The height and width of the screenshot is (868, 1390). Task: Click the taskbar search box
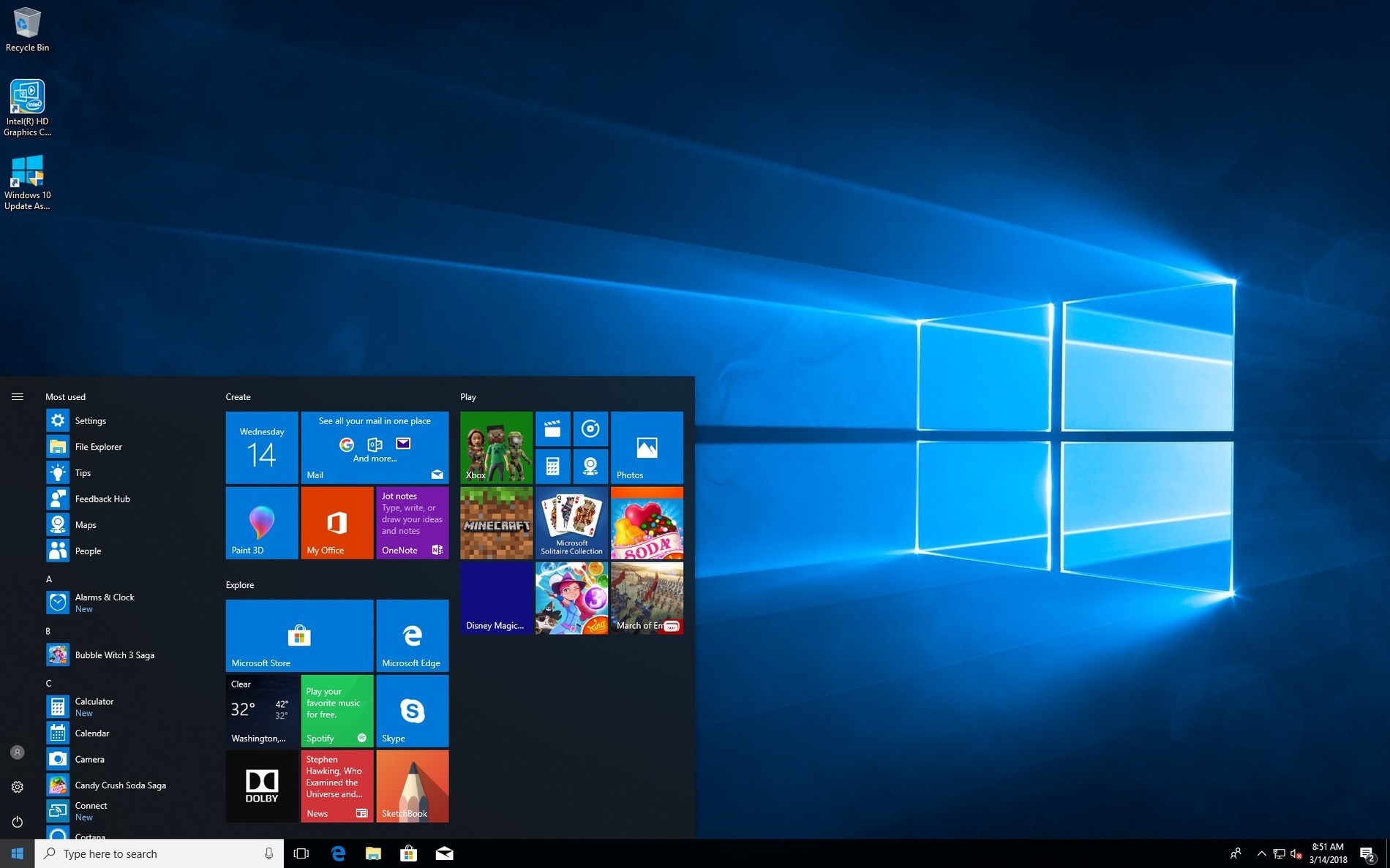(159, 853)
